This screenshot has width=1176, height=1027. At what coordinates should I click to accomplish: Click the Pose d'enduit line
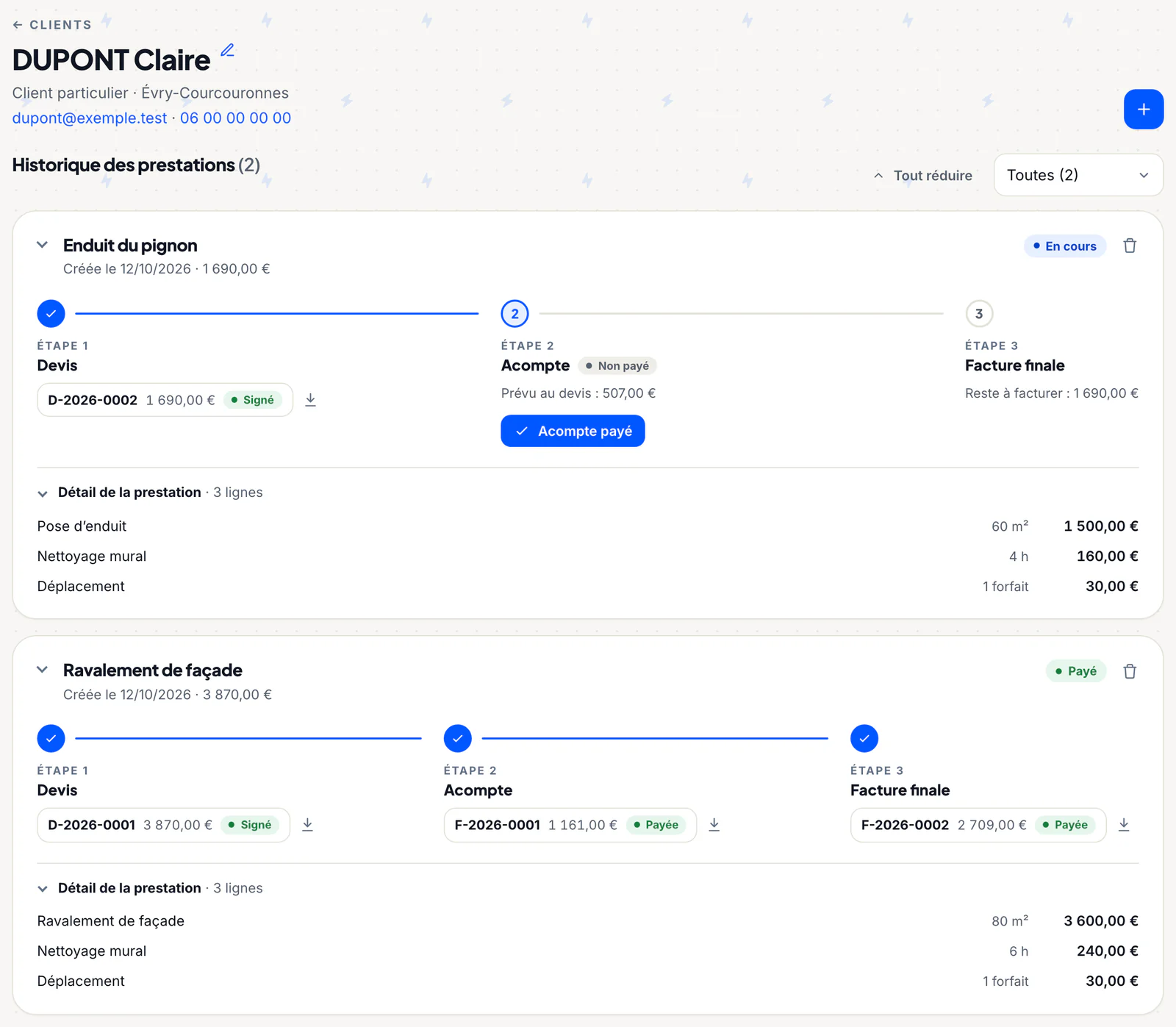coord(587,526)
